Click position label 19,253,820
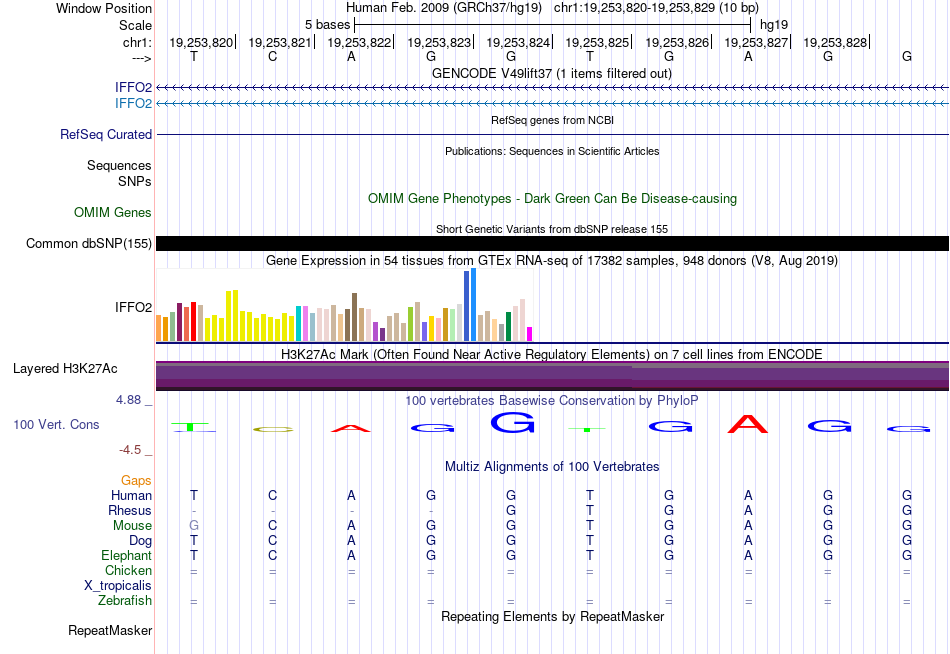 [x=201, y=42]
